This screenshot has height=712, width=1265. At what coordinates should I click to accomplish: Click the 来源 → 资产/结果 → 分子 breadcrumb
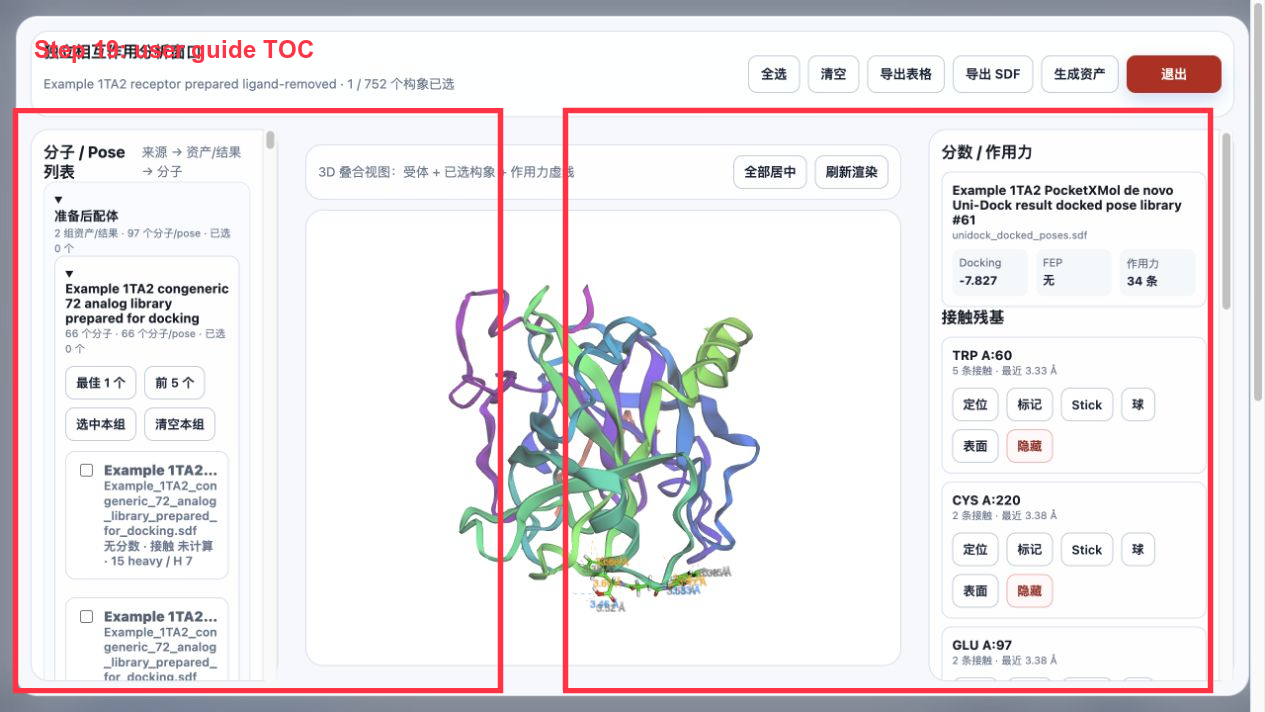click(x=192, y=162)
